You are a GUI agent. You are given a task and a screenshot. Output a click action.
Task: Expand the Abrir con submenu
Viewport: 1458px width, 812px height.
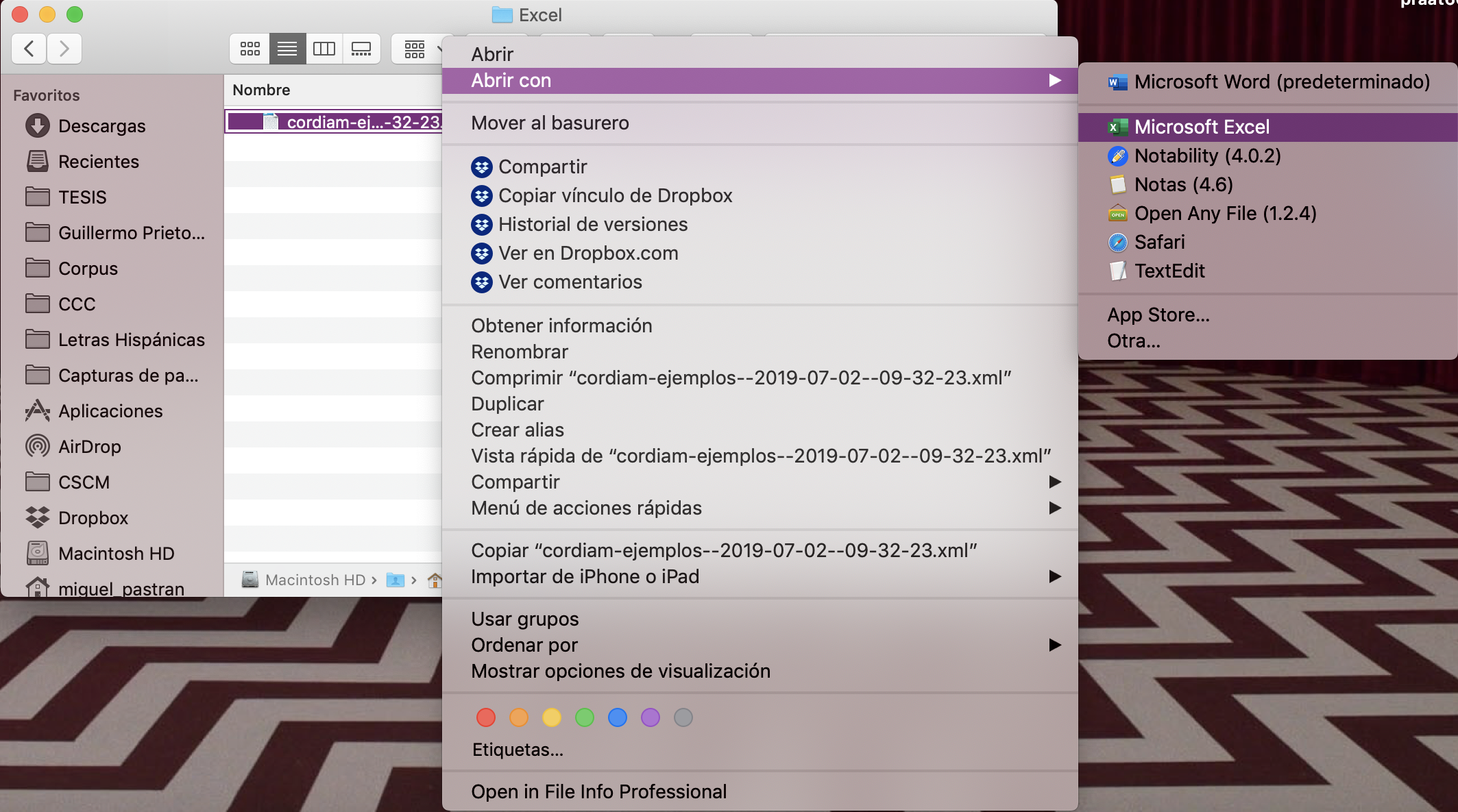pyautogui.click(x=760, y=80)
